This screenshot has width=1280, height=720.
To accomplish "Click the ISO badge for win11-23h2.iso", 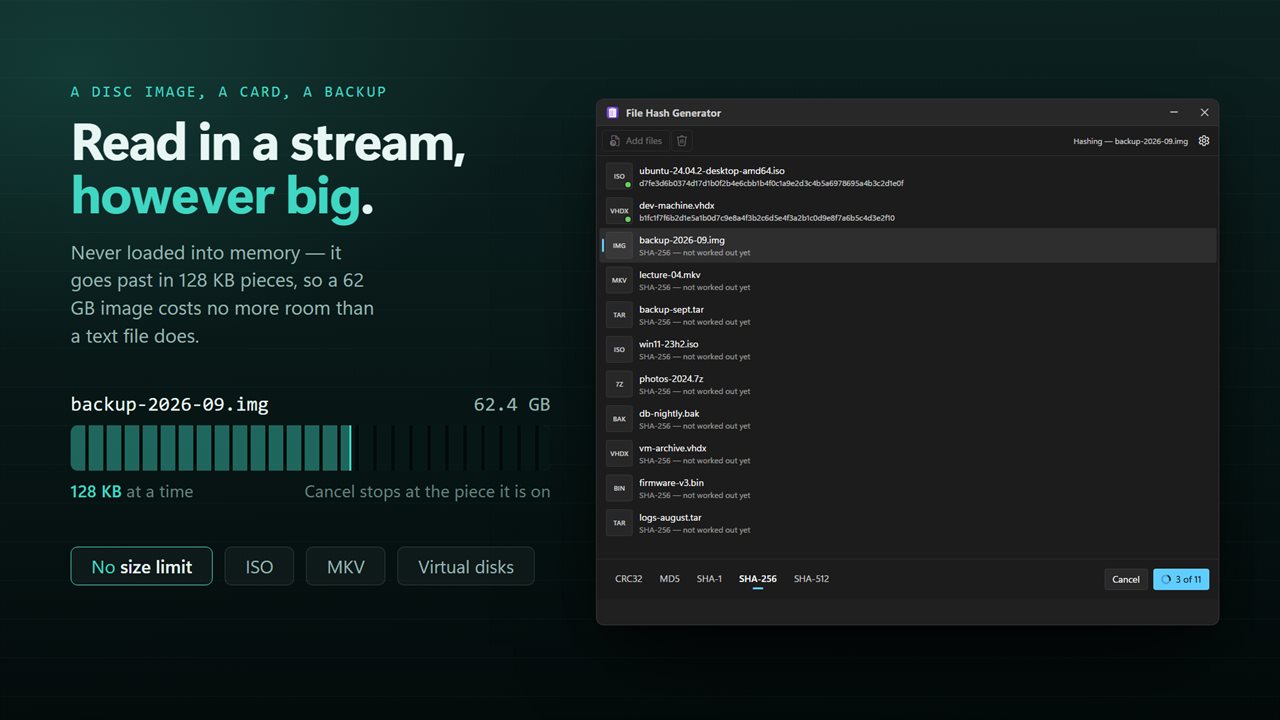I will [x=619, y=350].
